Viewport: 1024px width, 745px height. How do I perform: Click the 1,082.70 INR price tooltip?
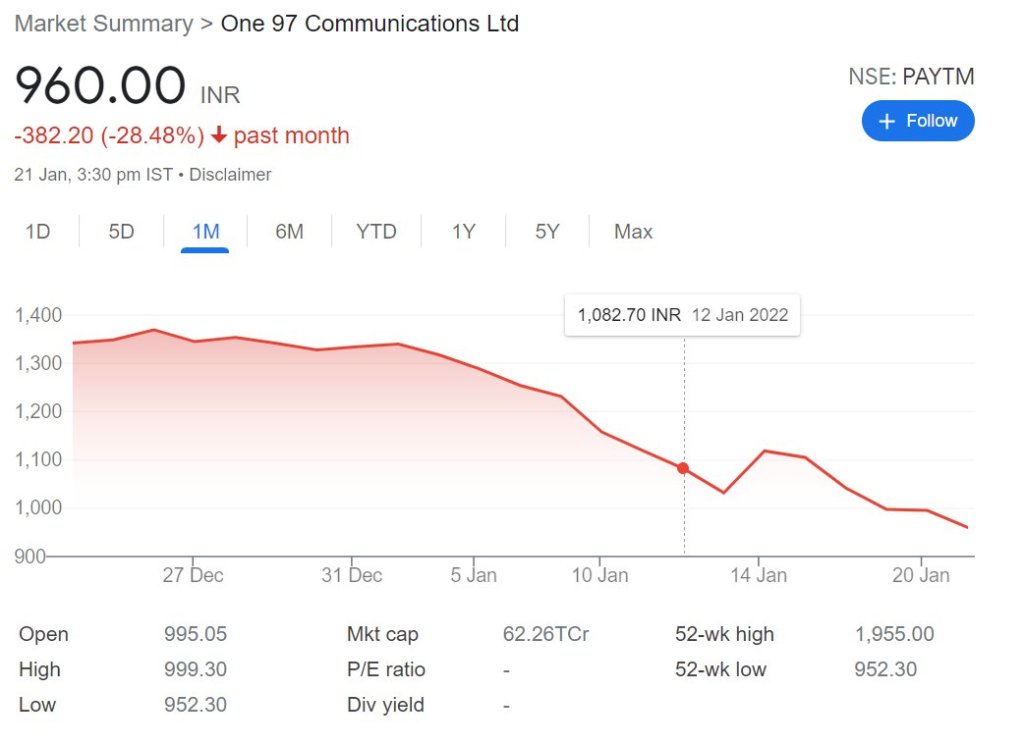tap(682, 315)
